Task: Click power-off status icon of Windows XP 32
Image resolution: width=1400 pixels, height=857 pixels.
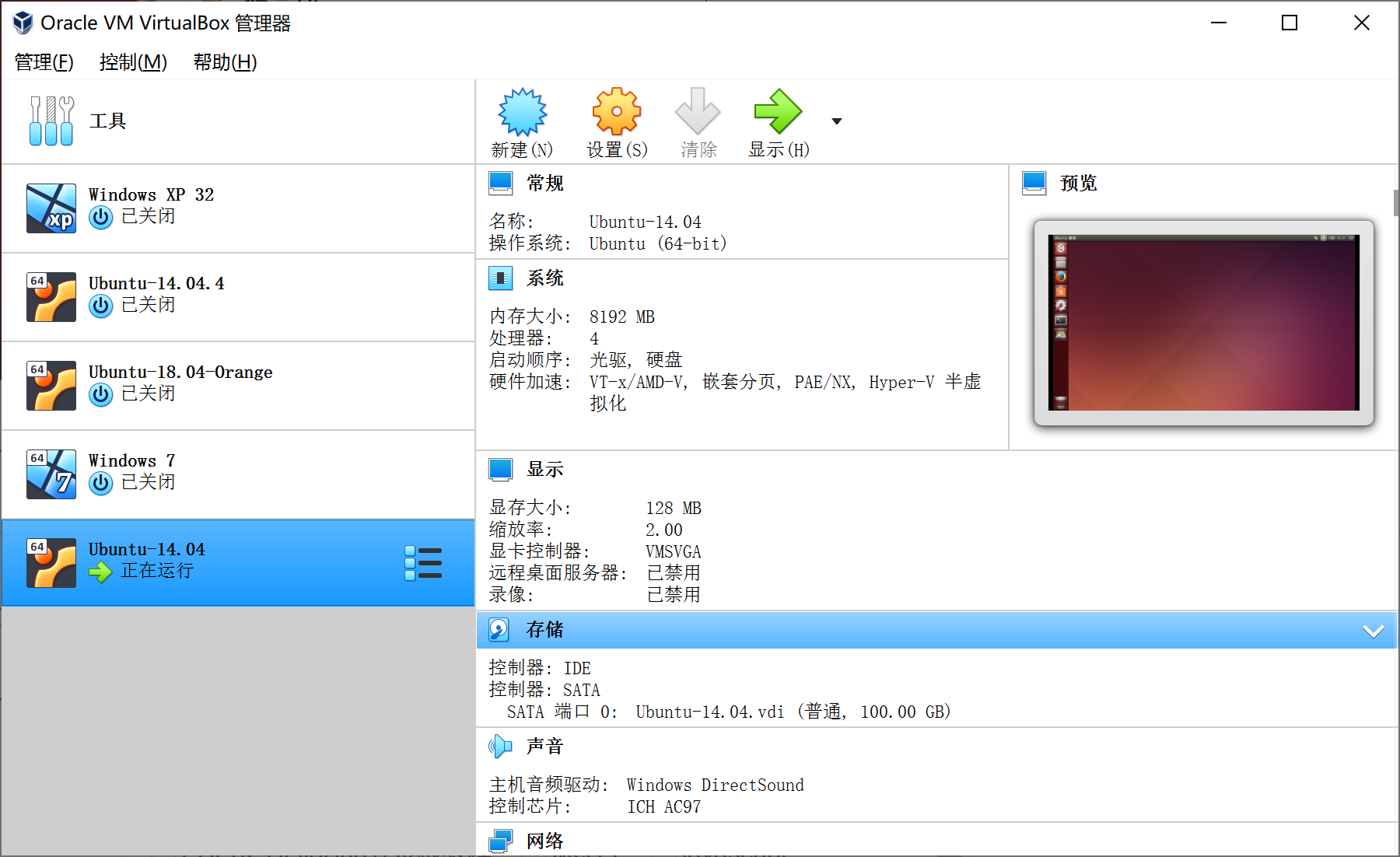Action: [x=100, y=217]
